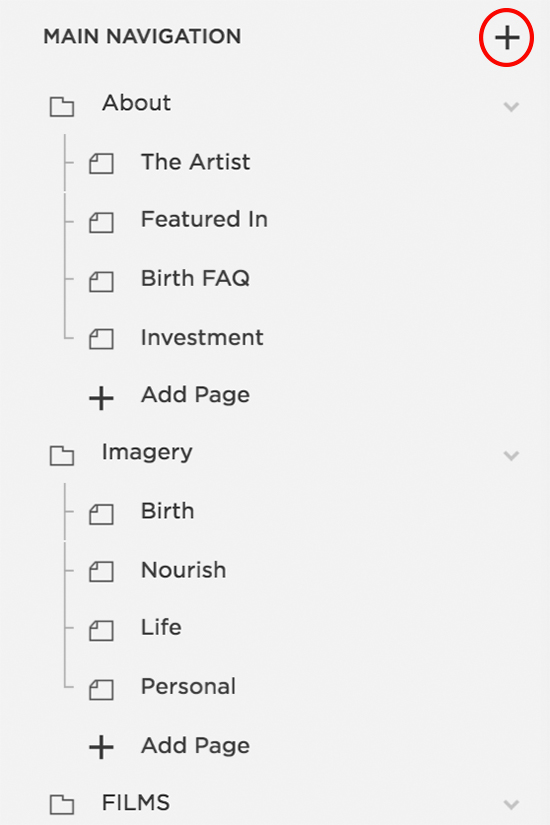Open the Birth page under Imagery
550x825 pixels.
tap(167, 511)
